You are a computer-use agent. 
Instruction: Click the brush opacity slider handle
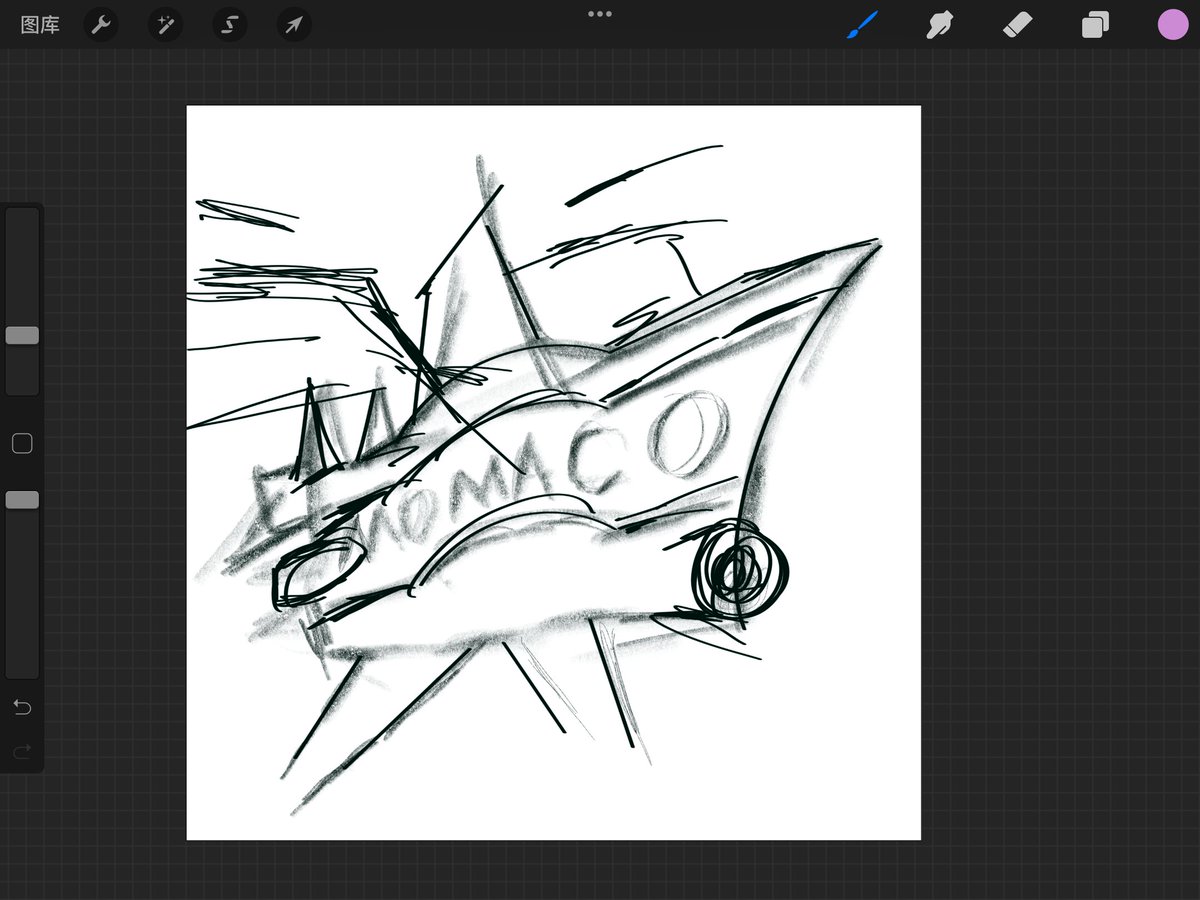point(22,499)
